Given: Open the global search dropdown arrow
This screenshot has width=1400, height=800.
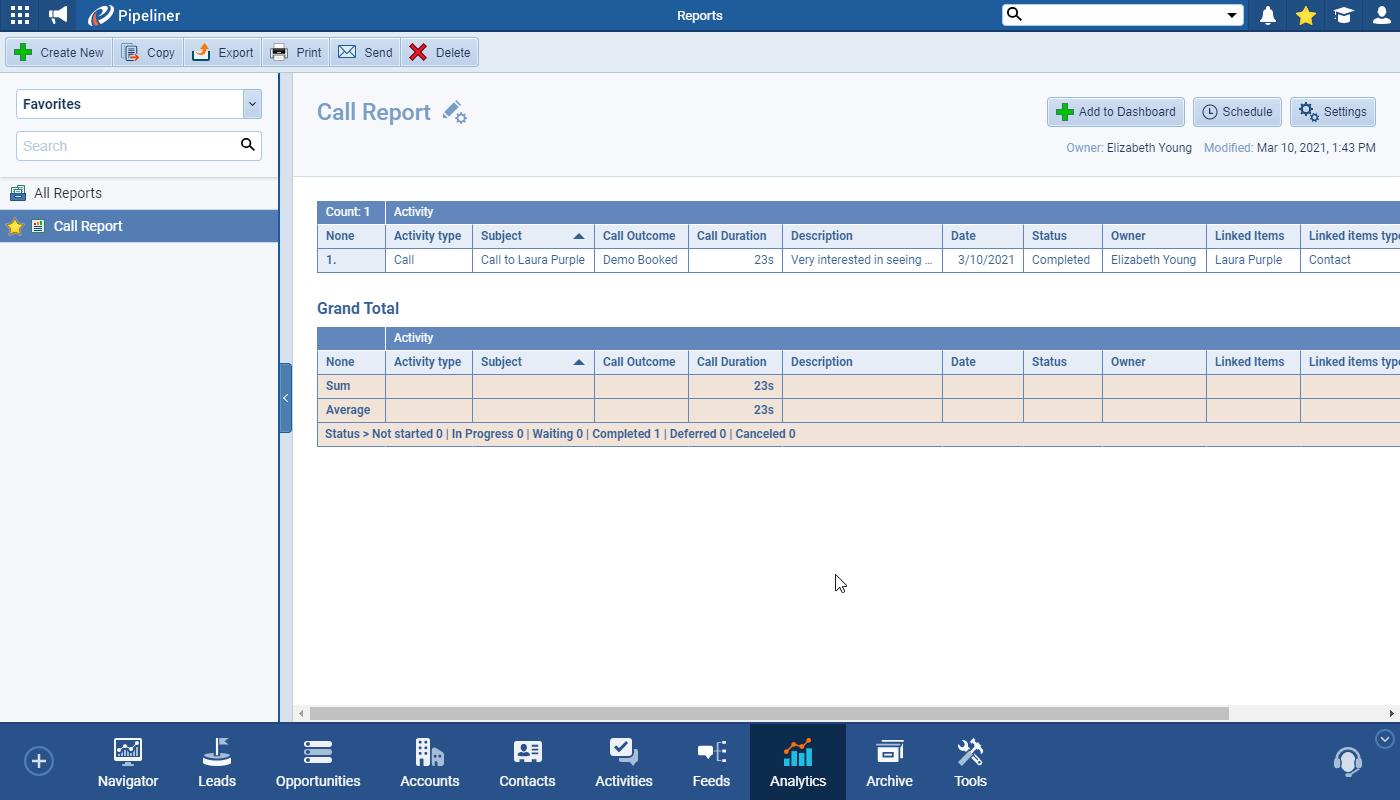Looking at the screenshot, I should point(1232,15).
